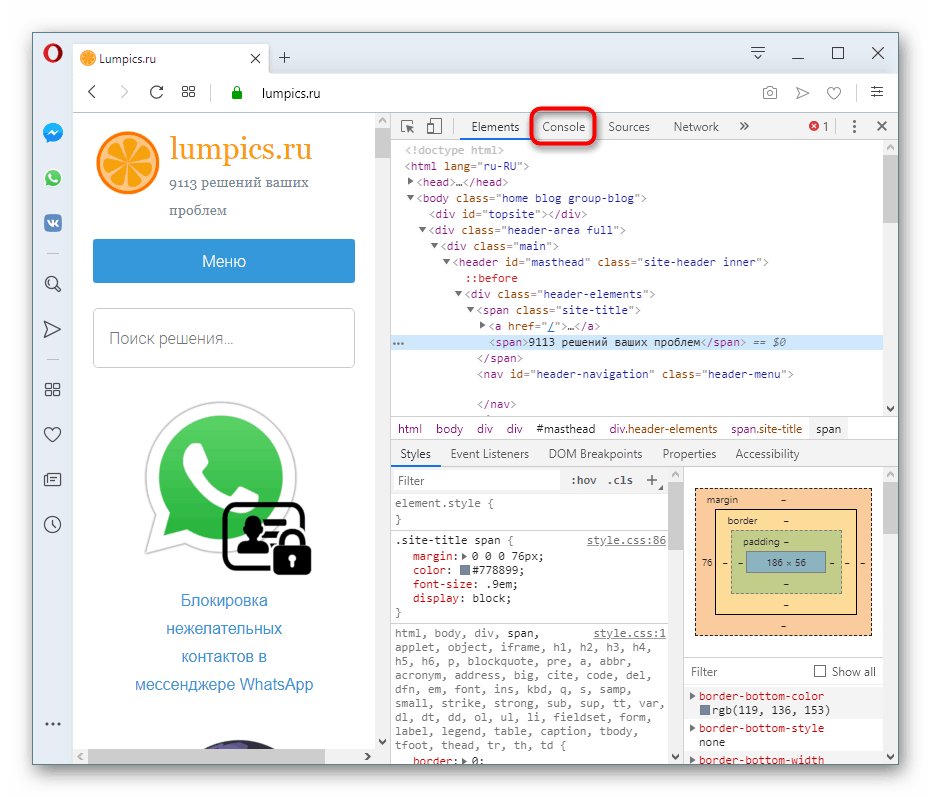
Task: Click the Opera logo menu button
Action: pyautogui.click(x=53, y=53)
